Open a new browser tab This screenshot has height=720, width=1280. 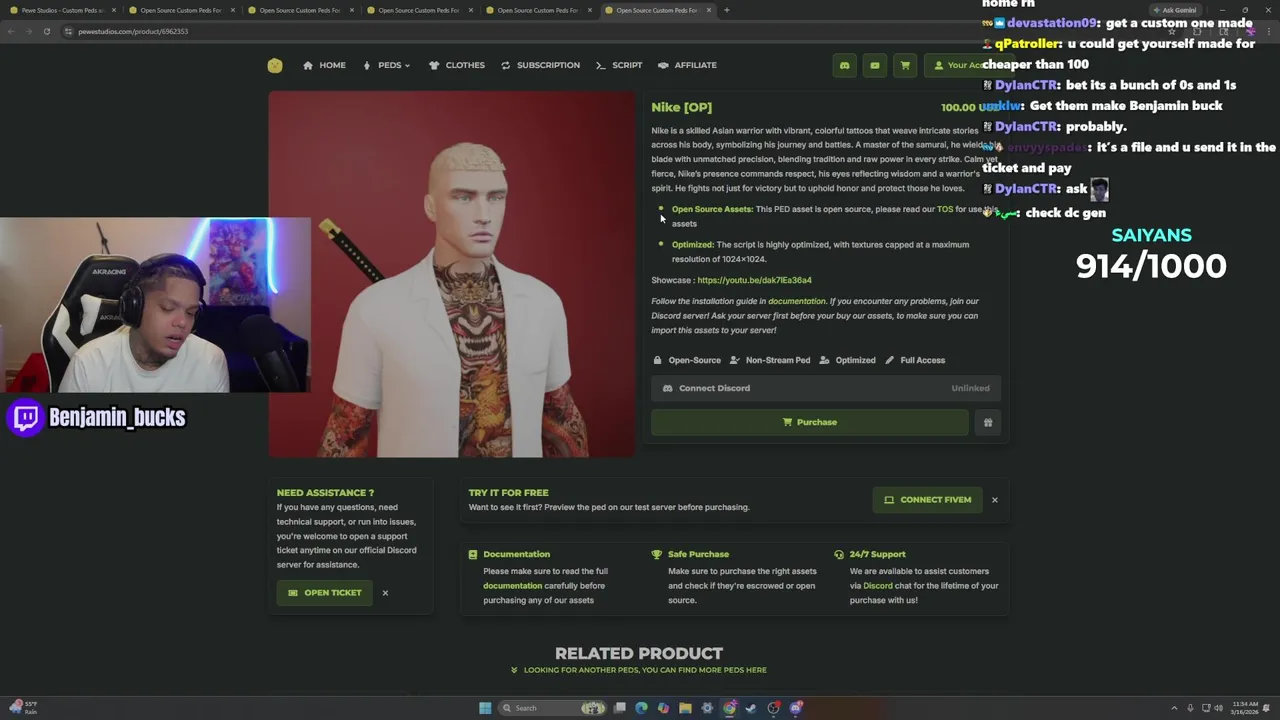pos(727,10)
